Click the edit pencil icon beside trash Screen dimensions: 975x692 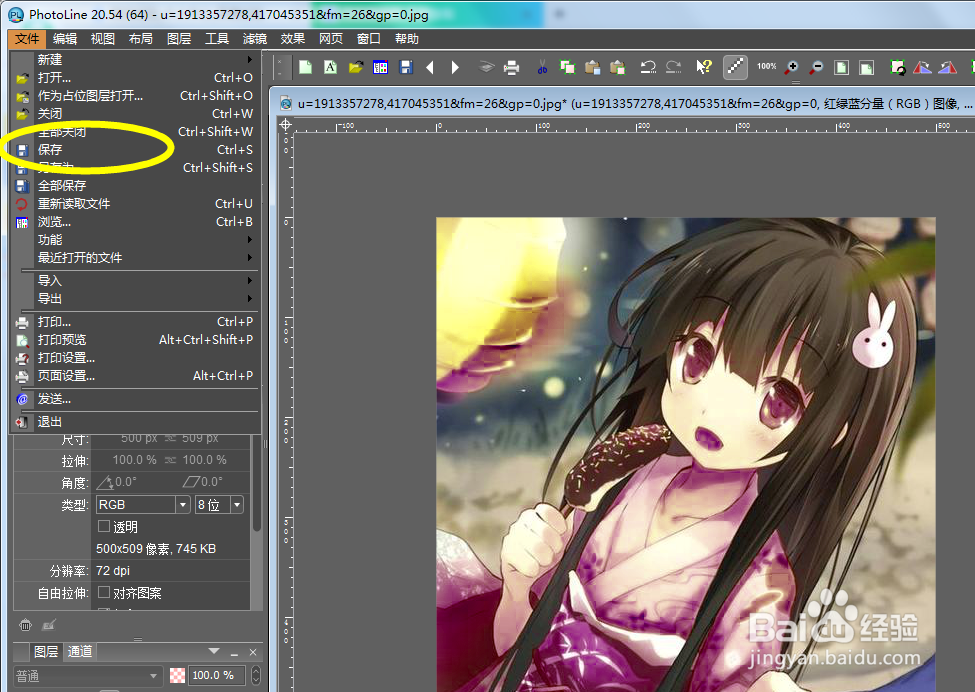49,625
